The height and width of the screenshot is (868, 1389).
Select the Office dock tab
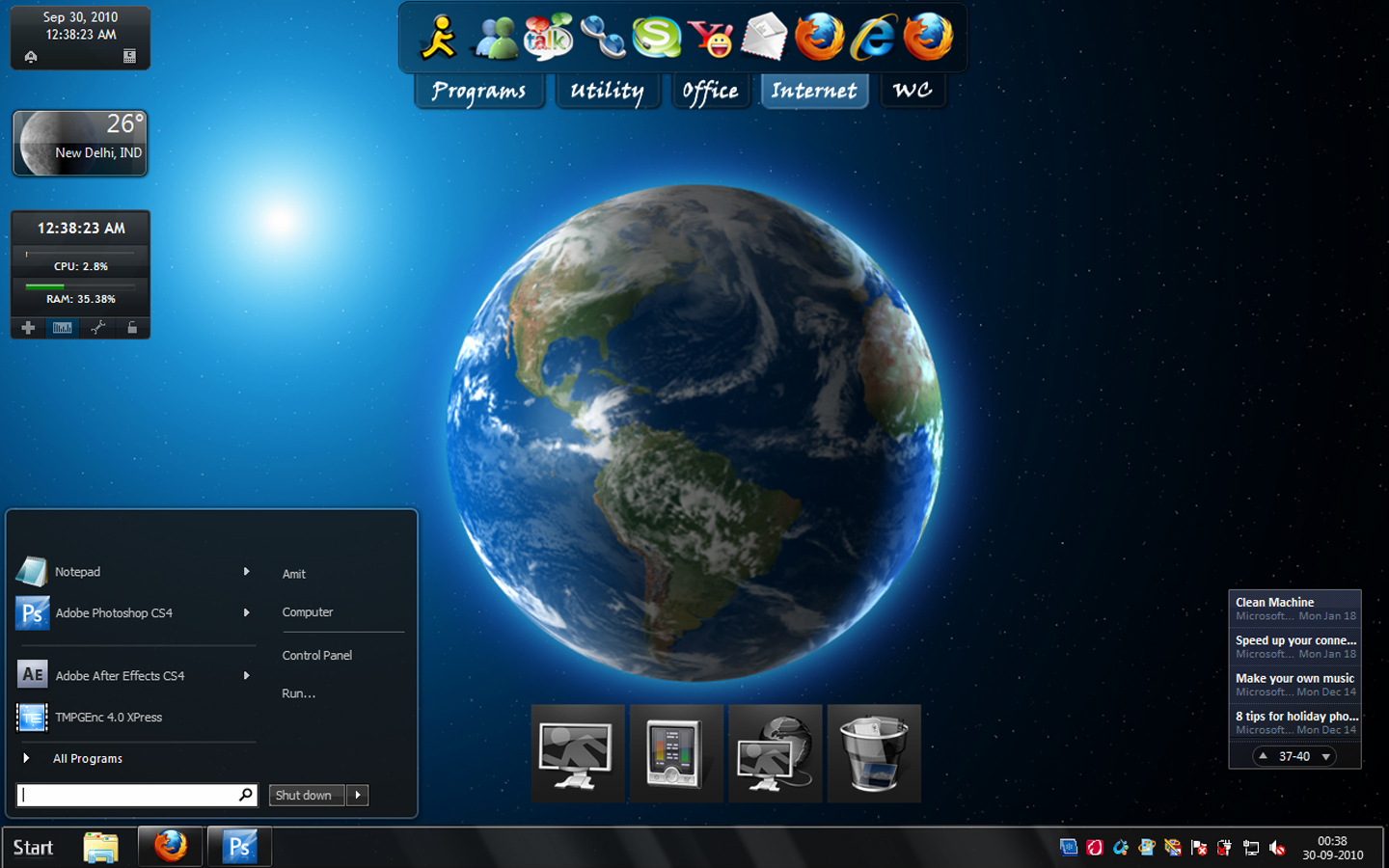pos(711,91)
